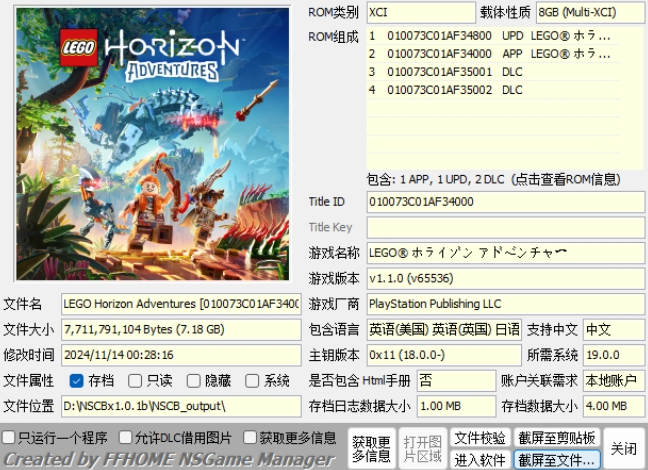Click the 载体性质 8GB (Multi-XCI) field
The image size is (648, 470).
click(x=590, y=12)
